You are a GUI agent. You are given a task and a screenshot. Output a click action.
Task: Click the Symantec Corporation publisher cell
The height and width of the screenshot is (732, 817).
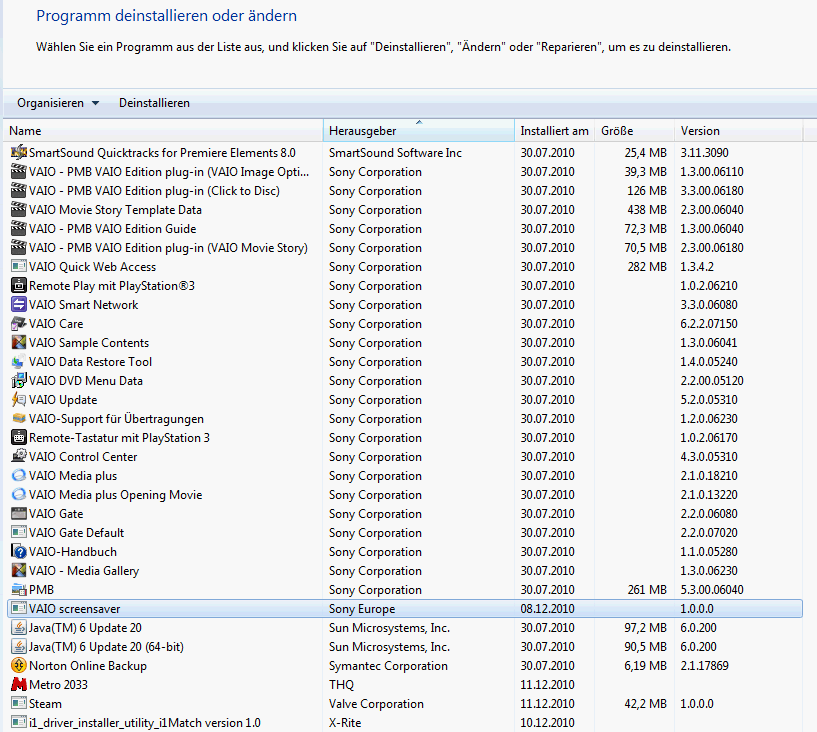point(388,666)
